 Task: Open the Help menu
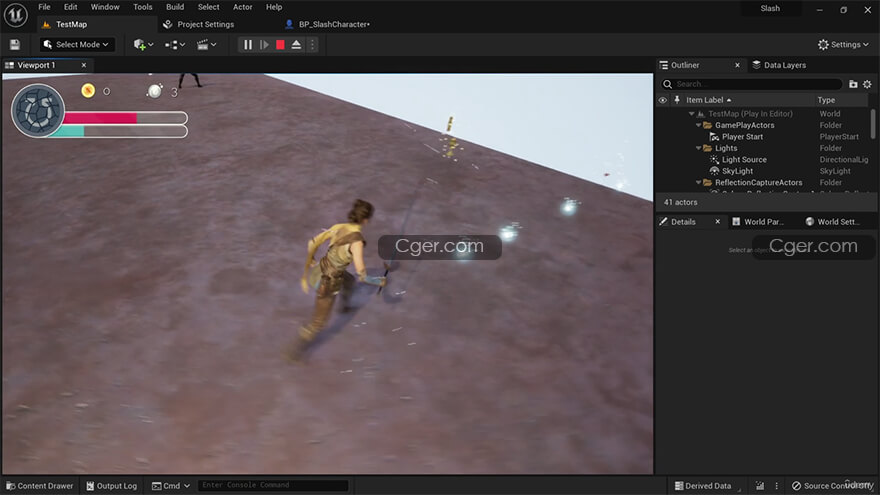[x=274, y=7]
